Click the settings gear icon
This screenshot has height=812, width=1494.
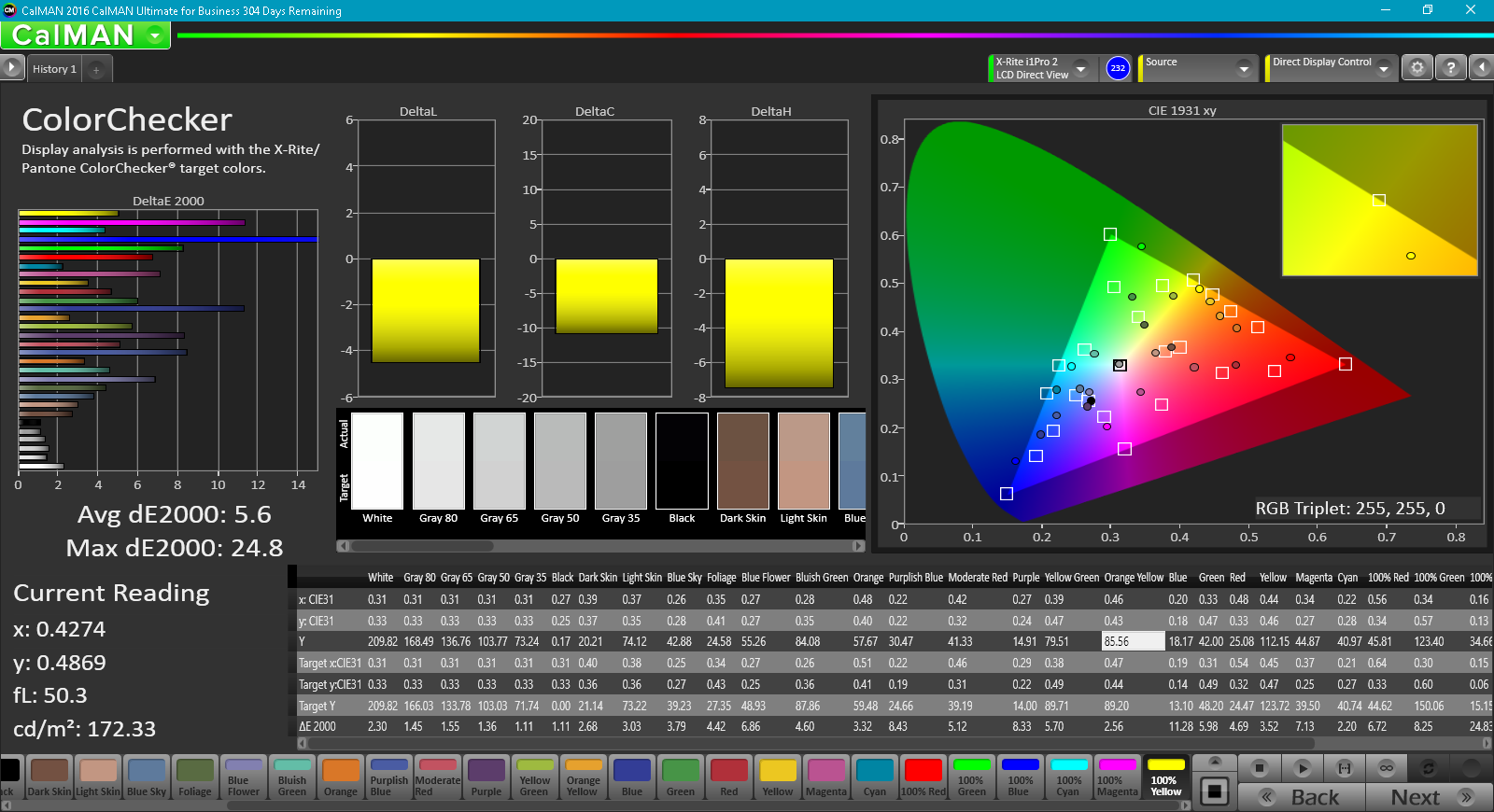[x=1417, y=68]
